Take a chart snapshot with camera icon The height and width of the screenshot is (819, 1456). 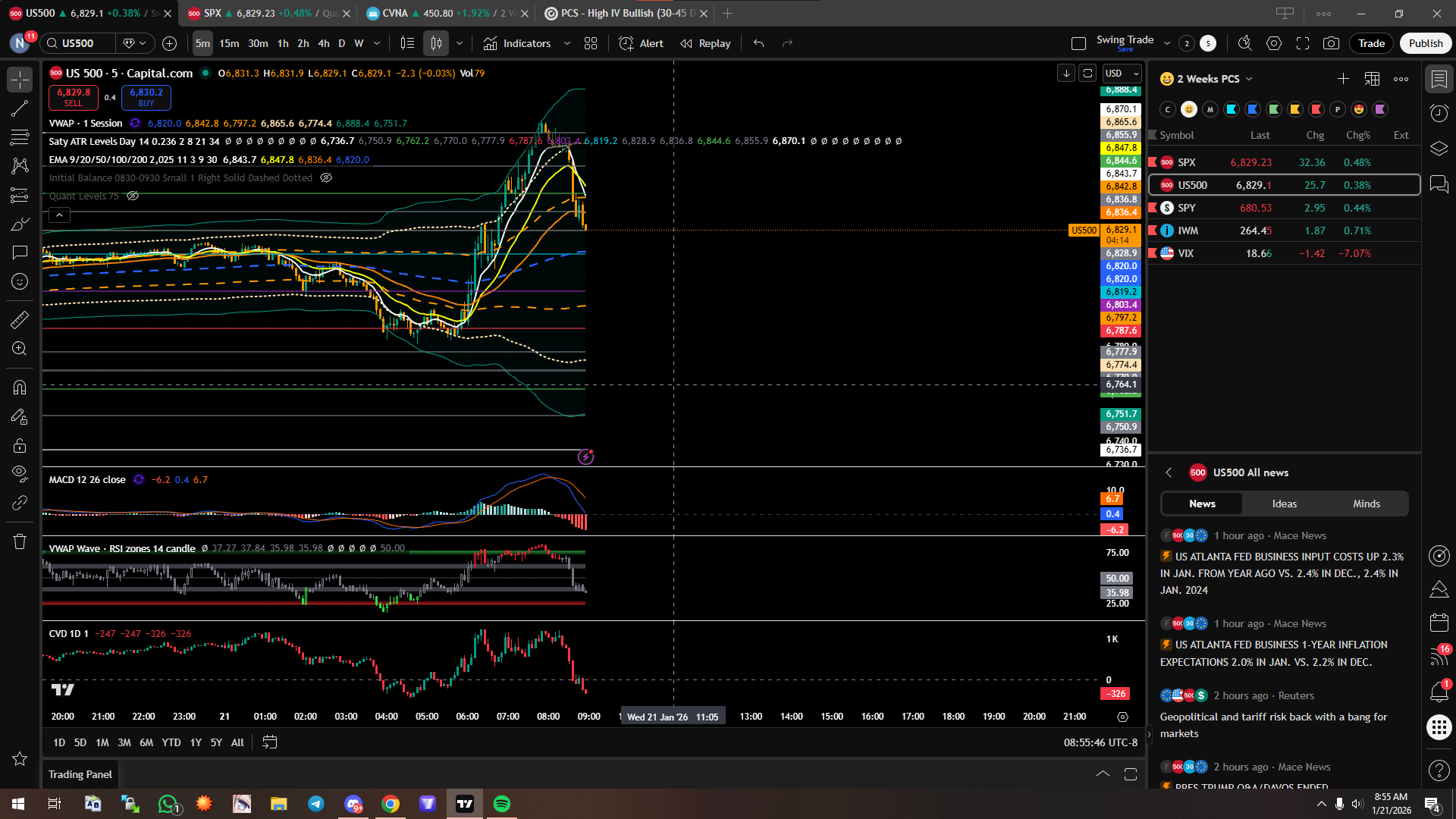point(1331,43)
